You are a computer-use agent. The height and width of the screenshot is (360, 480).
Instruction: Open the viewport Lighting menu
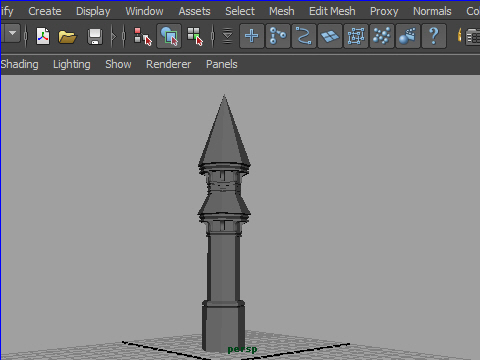pos(72,64)
